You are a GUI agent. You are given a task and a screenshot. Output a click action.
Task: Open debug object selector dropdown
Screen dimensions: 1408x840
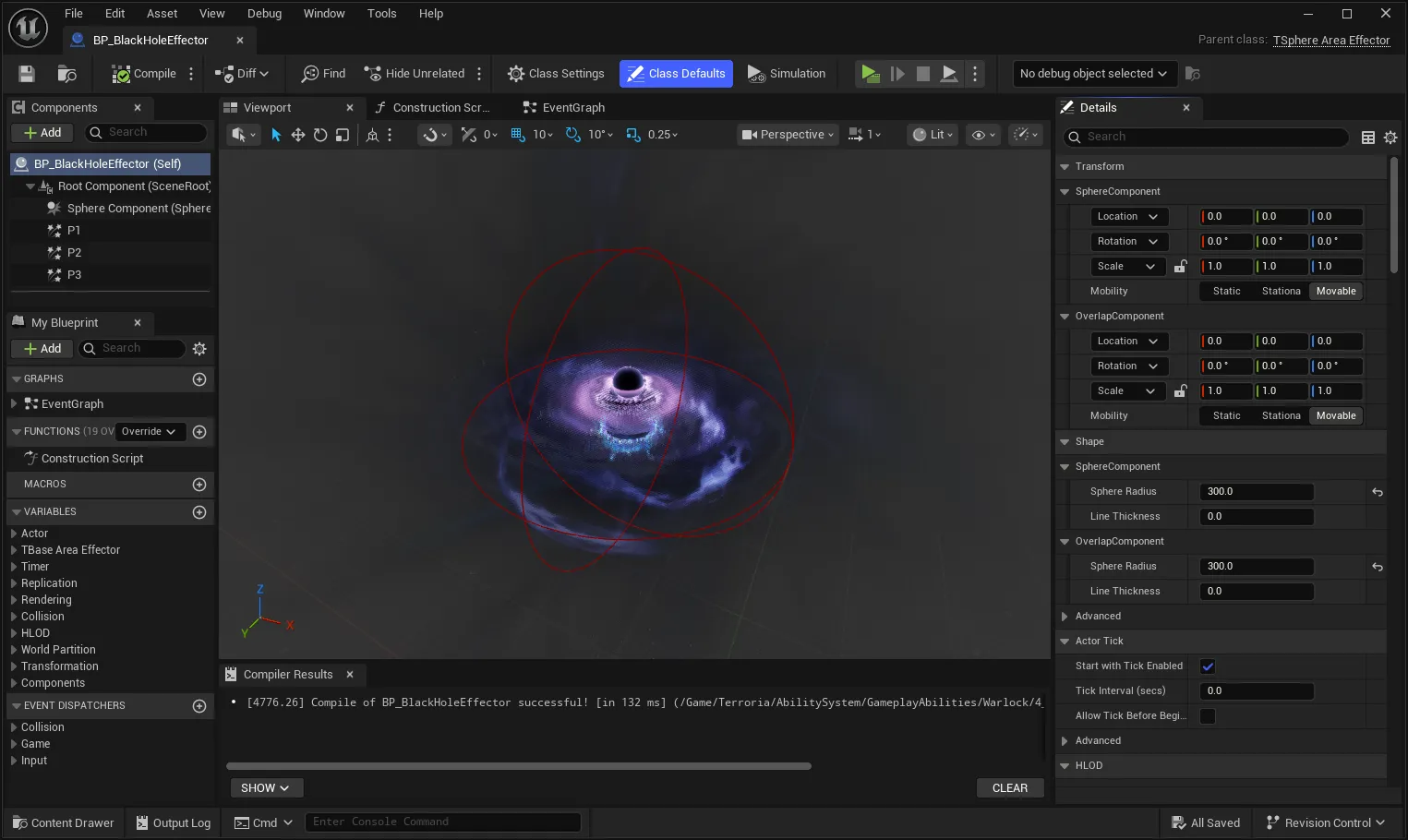pos(1094,74)
